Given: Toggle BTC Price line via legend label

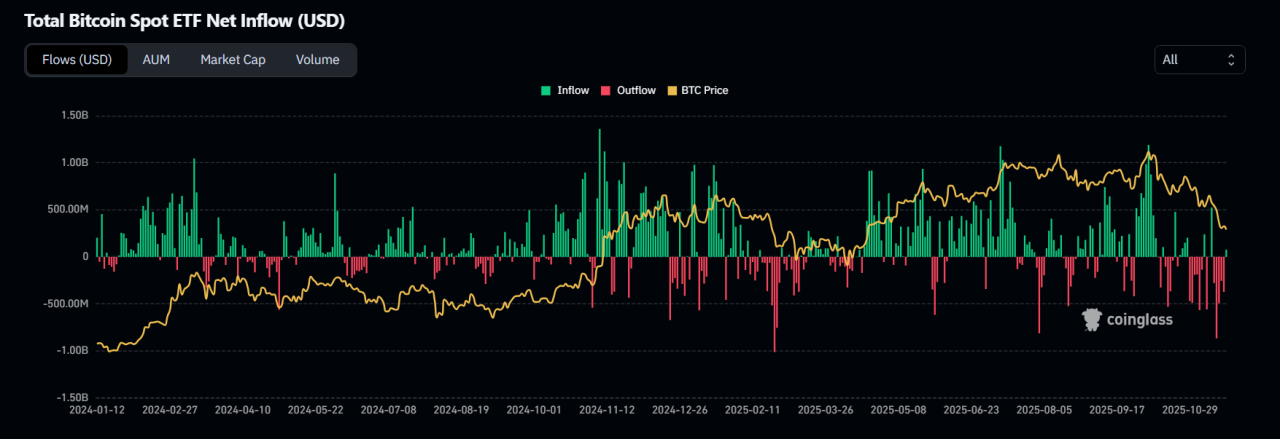Looking at the screenshot, I should (x=704, y=91).
